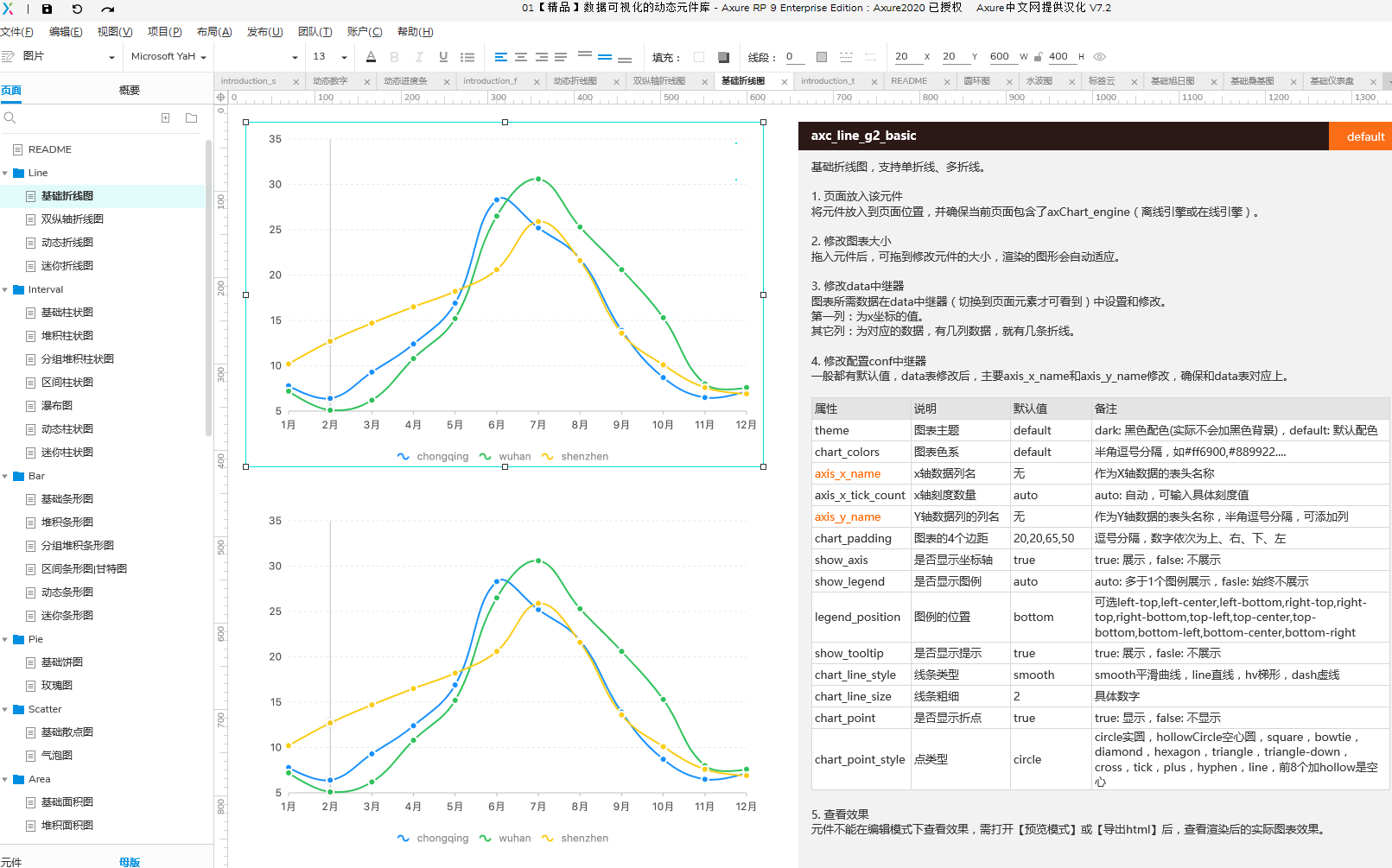Switch to 母版 masters panel
The image size is (1392, 868).
[x=130, y=862]
